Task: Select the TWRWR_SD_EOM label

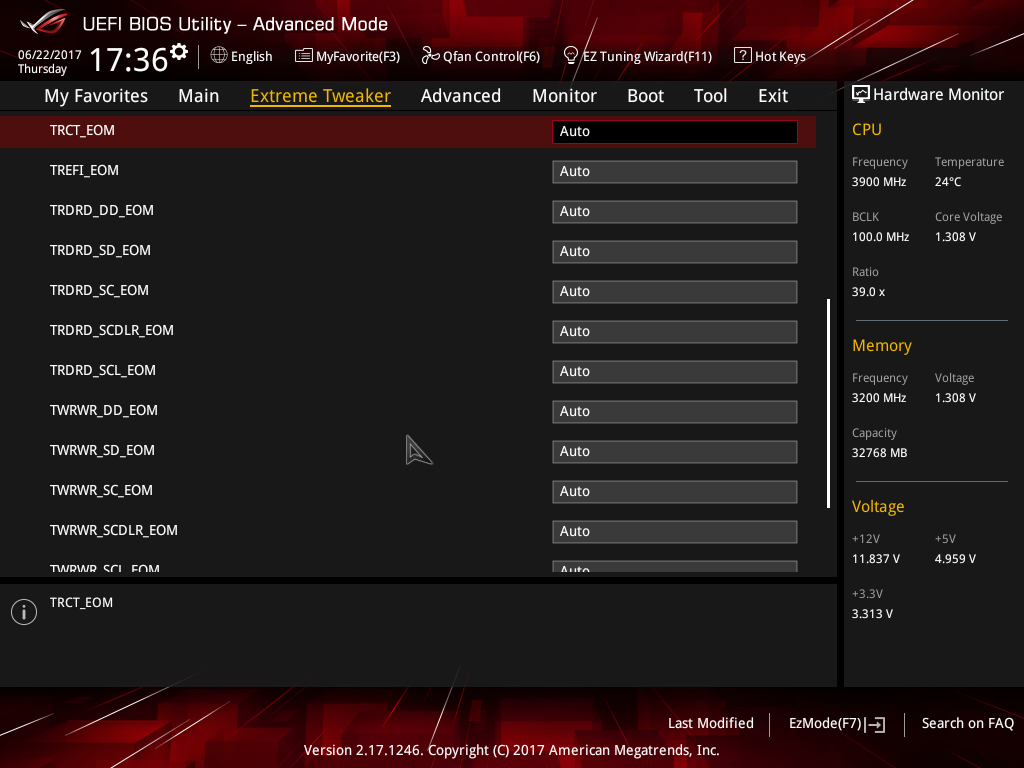Action: [103, 450]
